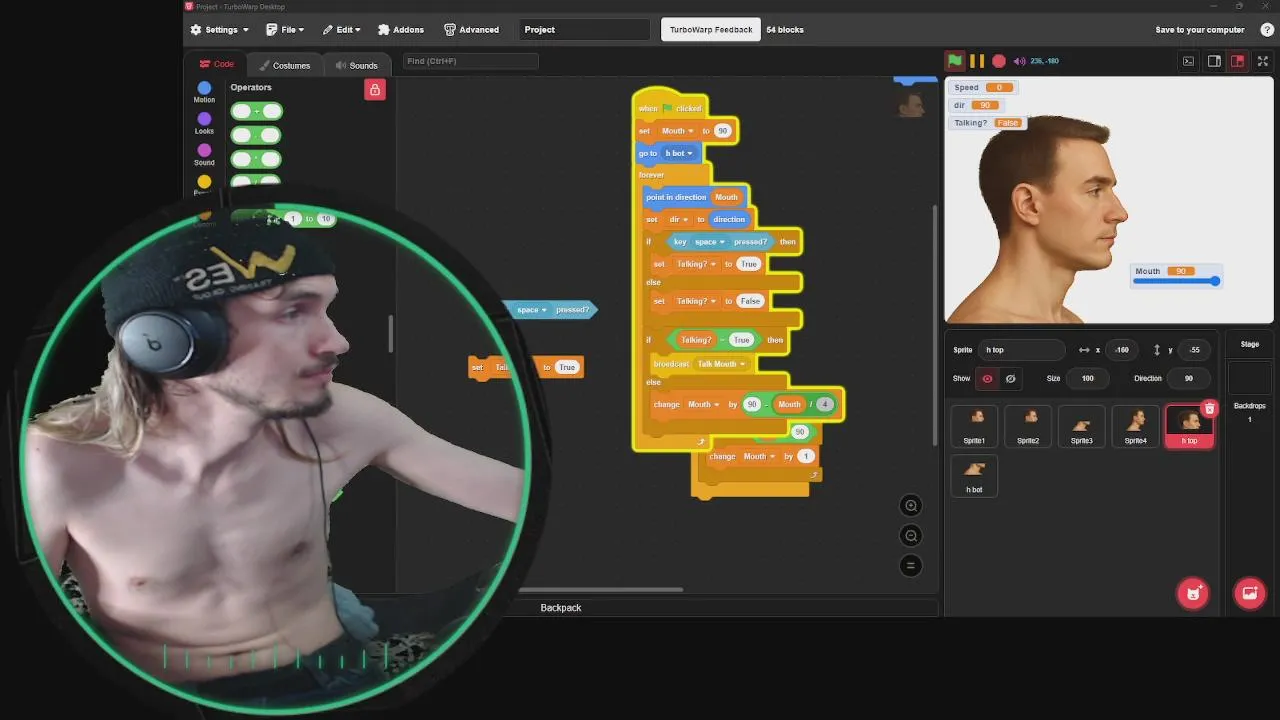Click the sprite name field h top

click(x=1022, y=350)
